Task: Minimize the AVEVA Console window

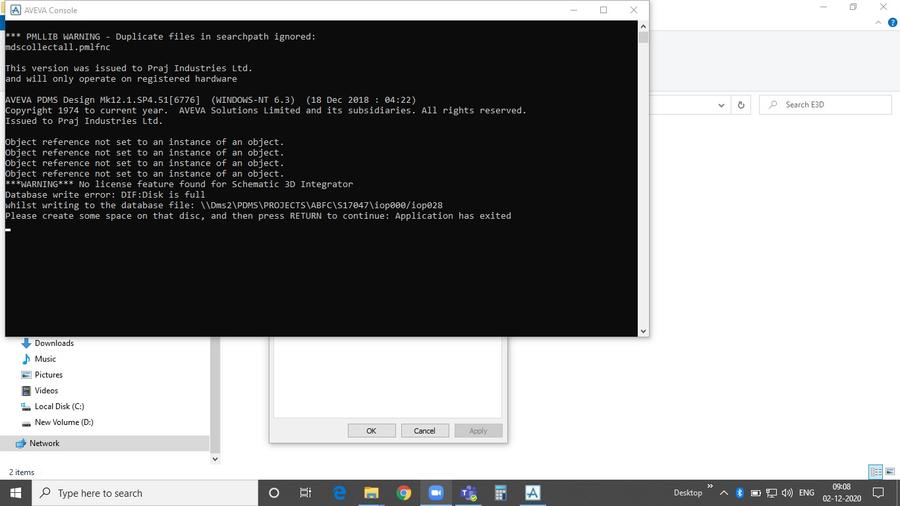Action: click(573, 10)
